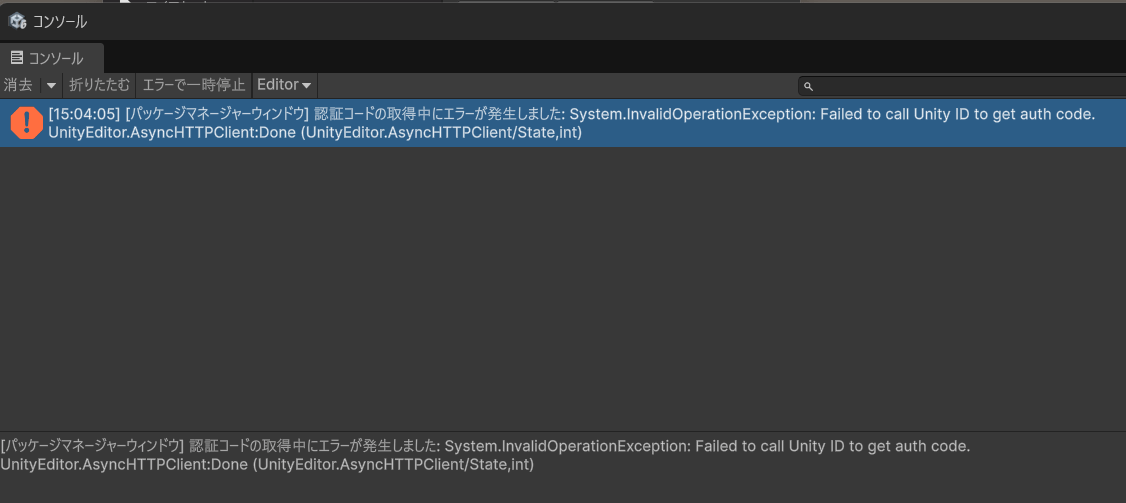Click the magnifier icon in search box
1126x503 pixels.
(x=809, y=87)
